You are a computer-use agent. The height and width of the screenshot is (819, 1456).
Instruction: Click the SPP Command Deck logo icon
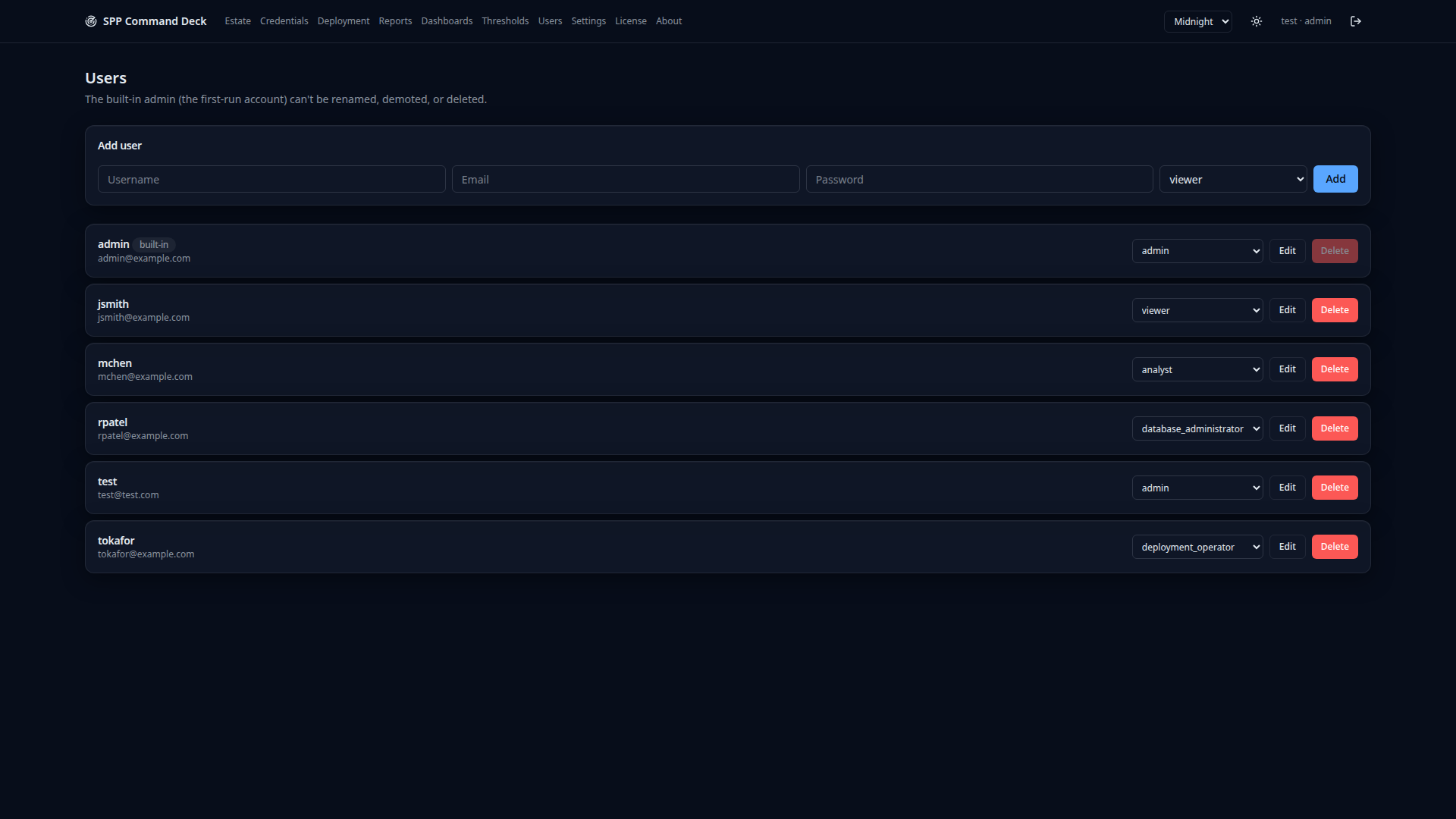point(91,21)
